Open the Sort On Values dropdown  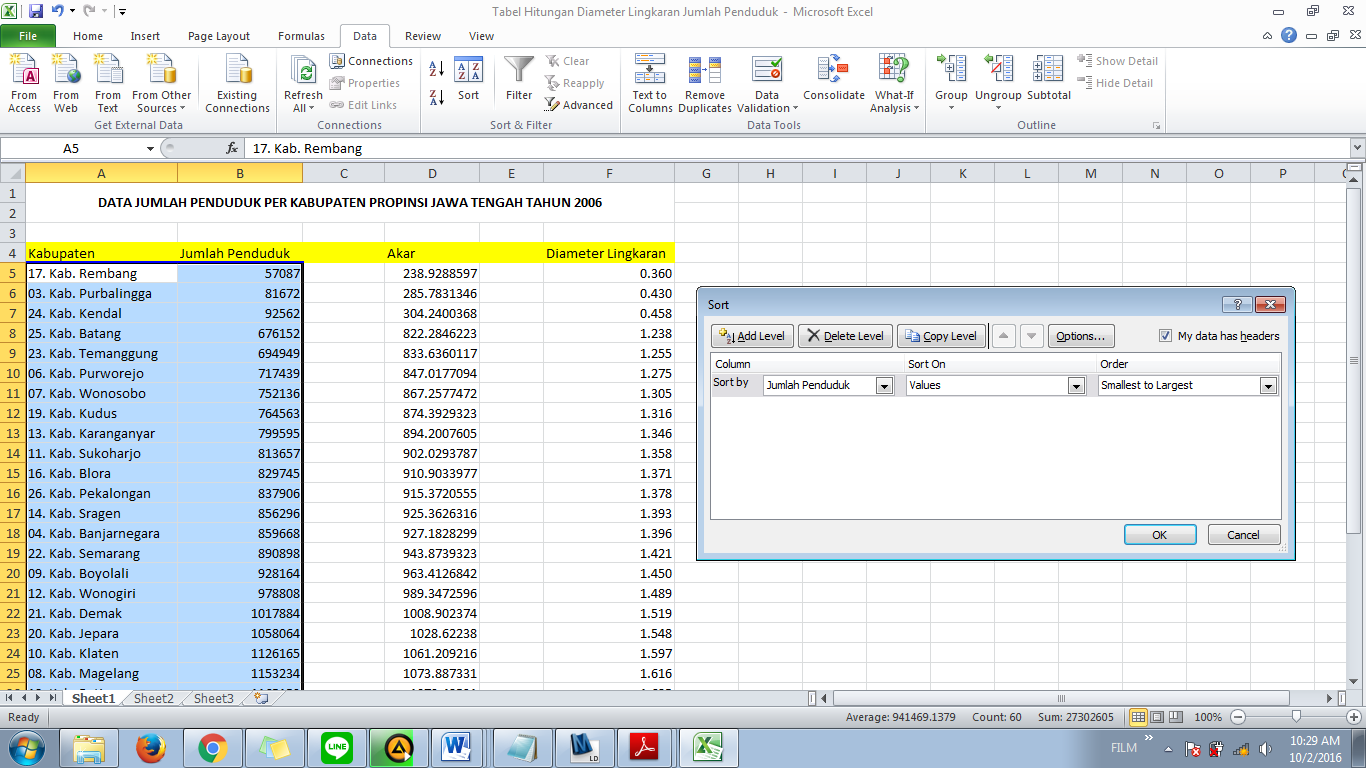click(x=1076, y=386)
